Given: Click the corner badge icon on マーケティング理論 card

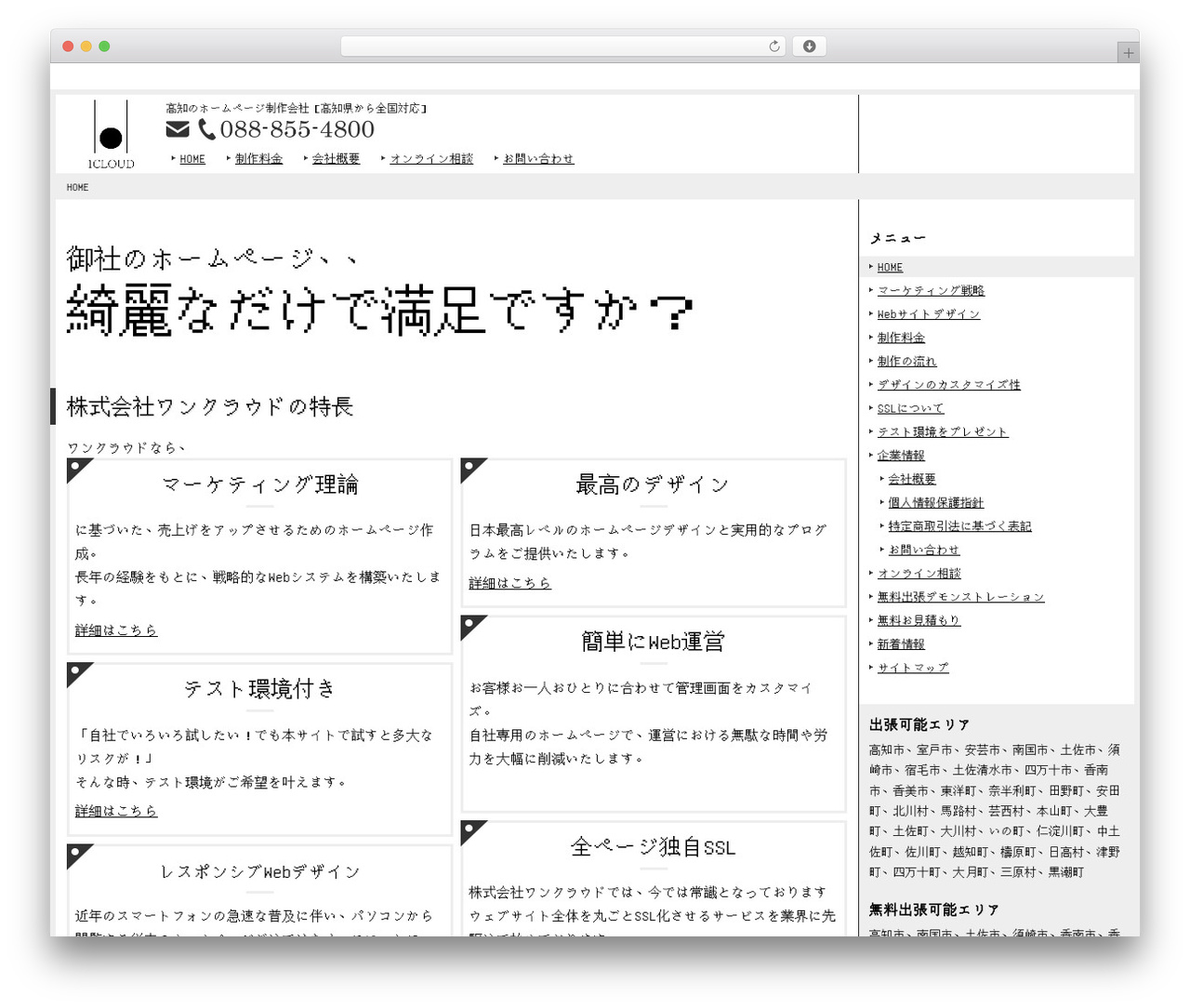Looking at the screenshot, I should (x=77, y=469).
